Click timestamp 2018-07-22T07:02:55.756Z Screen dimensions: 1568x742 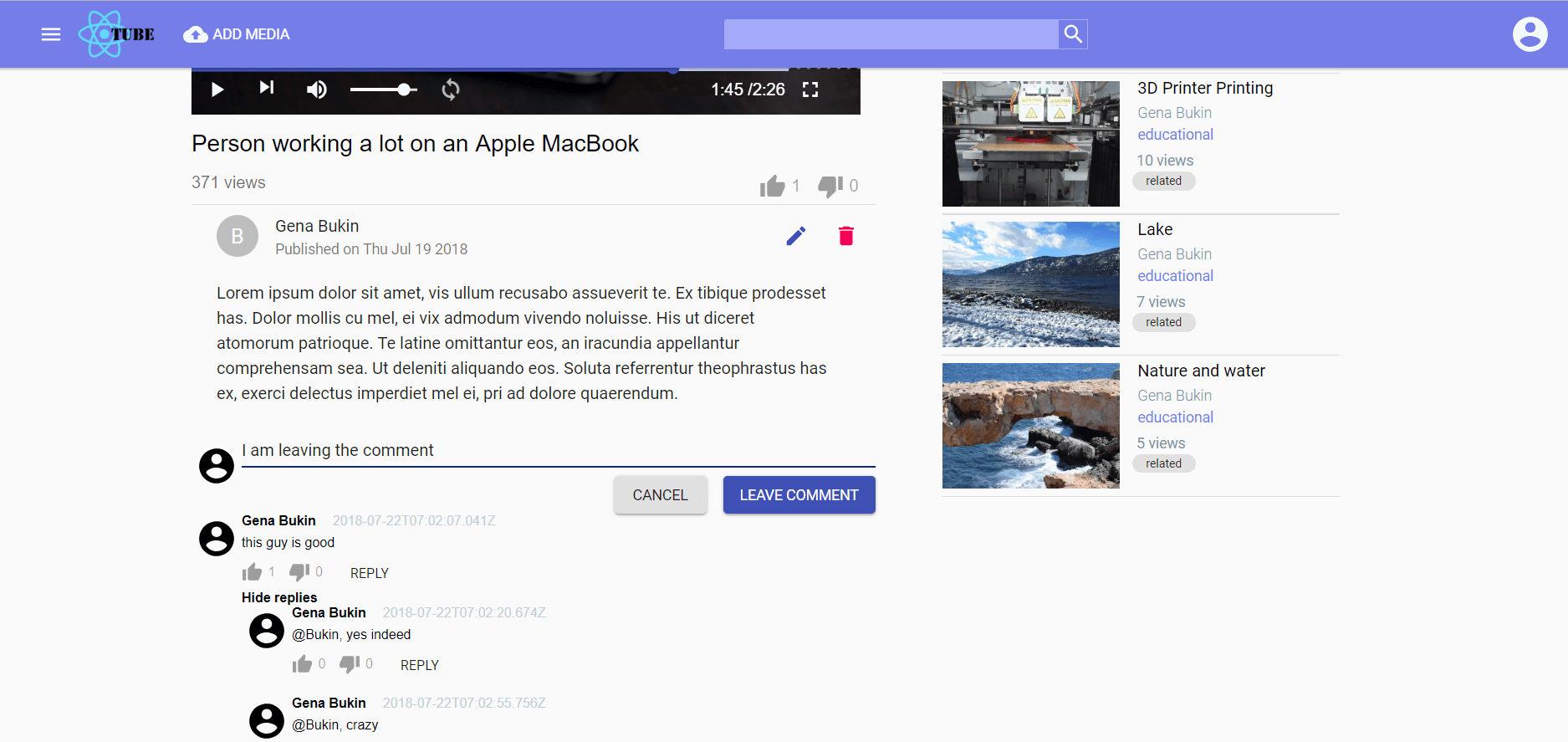click(x=464, y=703)
